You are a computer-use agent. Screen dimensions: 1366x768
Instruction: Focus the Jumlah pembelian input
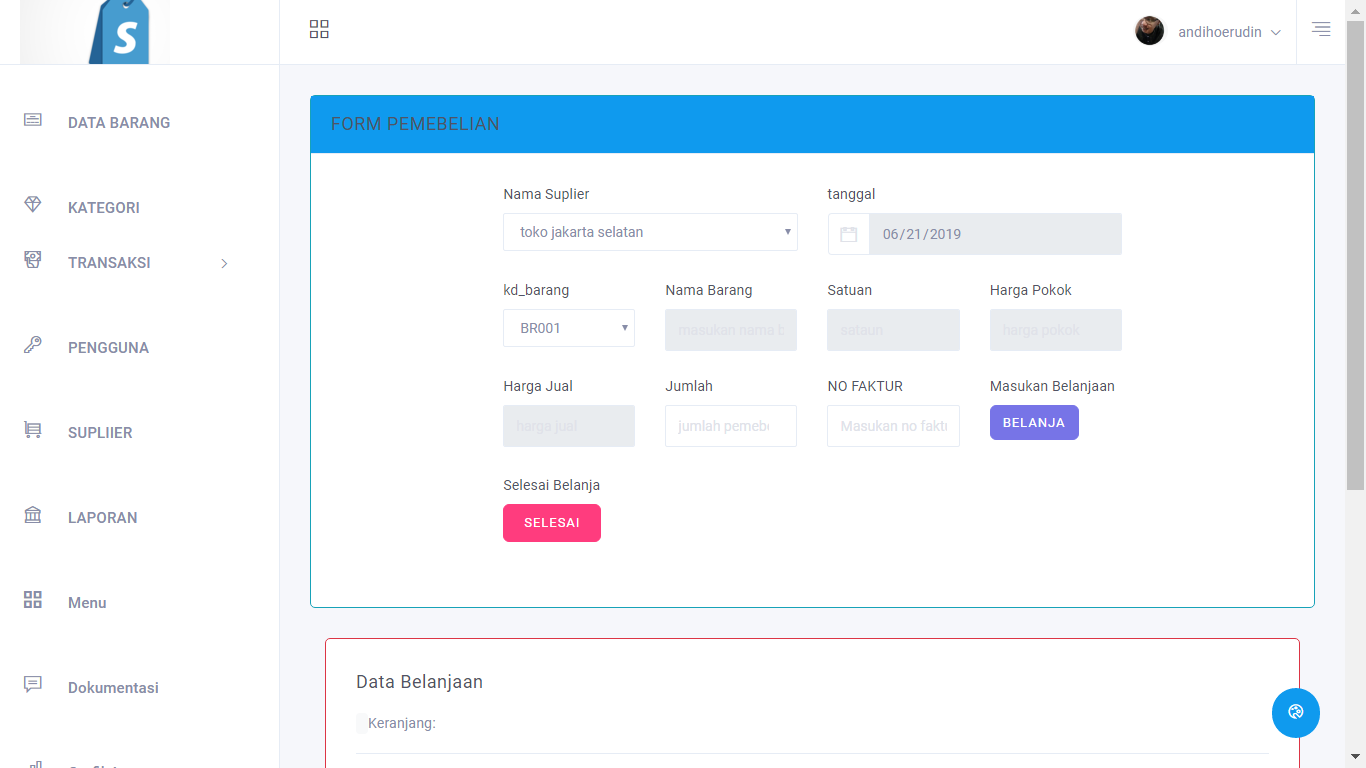tap(731, 426)
